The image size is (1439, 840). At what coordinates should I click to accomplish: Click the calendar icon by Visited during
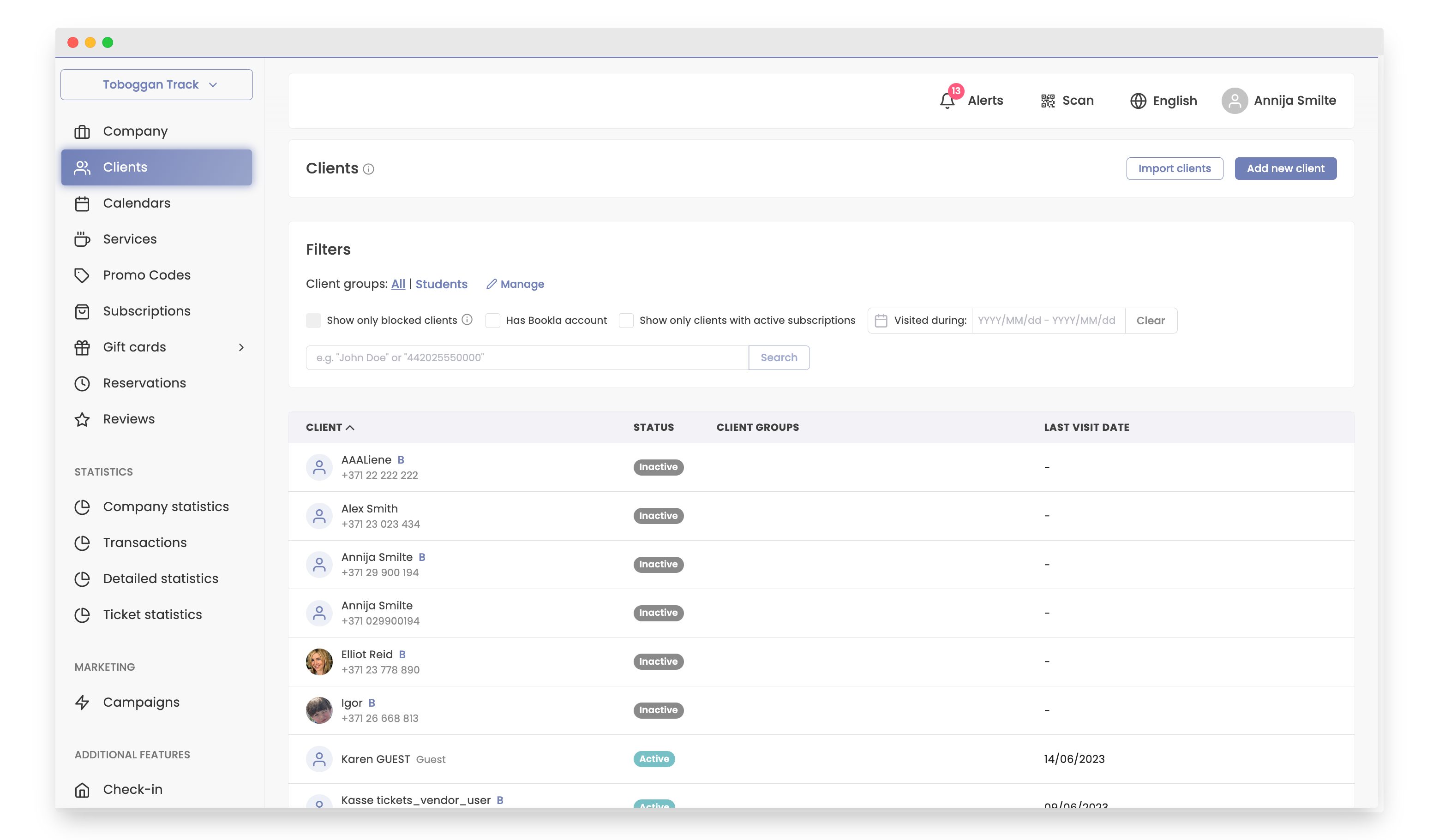pos(881,321)
